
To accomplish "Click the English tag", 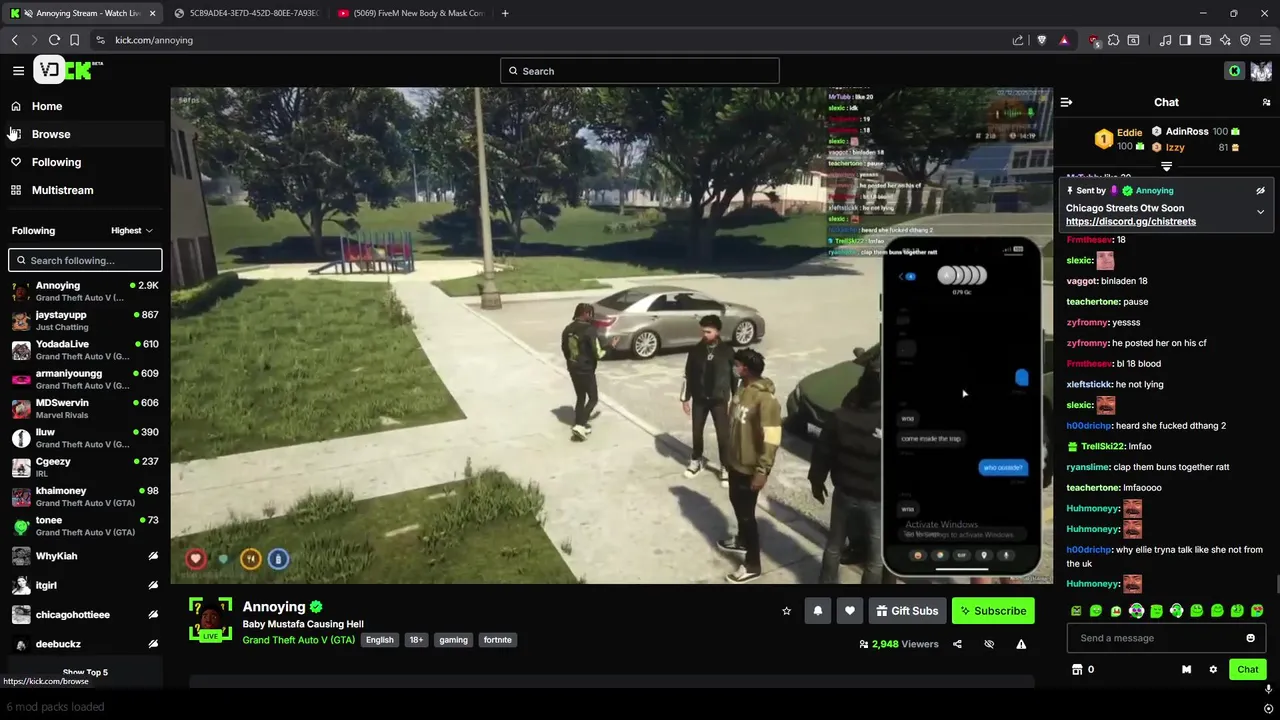I will [379, 640].
